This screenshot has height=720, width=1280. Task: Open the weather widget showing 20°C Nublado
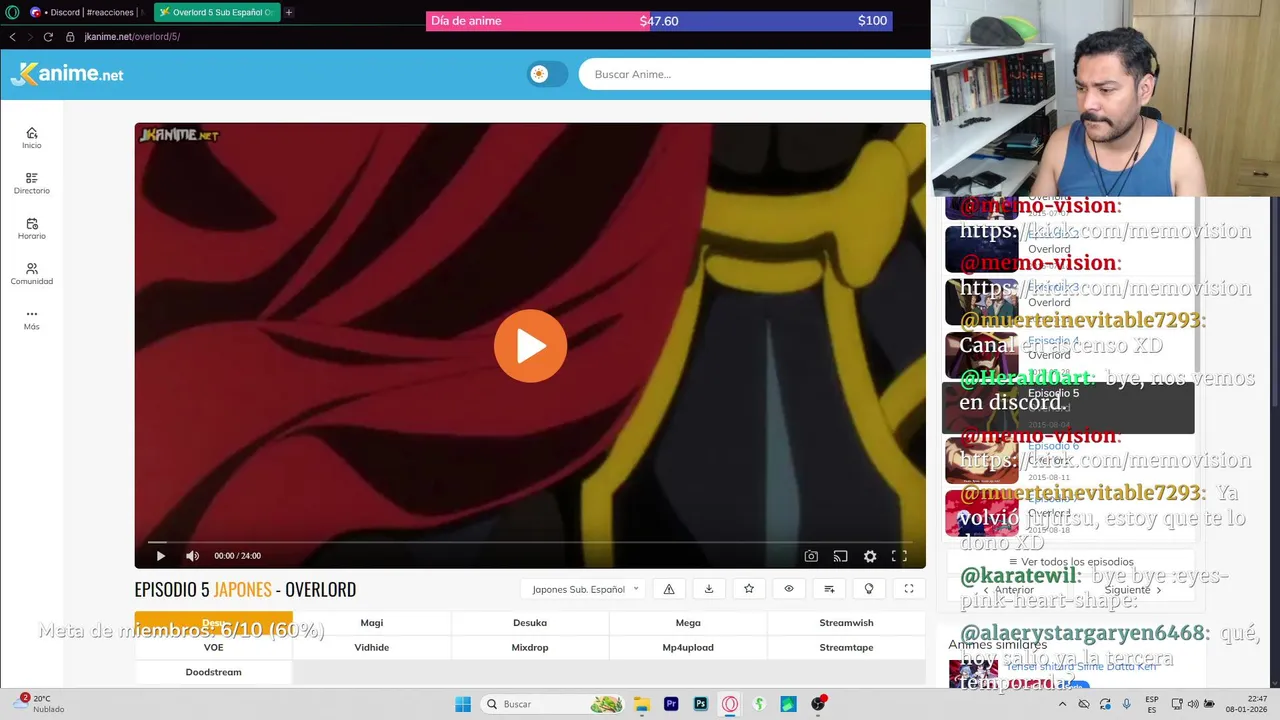pyautogui.click(x=40, y=704)
